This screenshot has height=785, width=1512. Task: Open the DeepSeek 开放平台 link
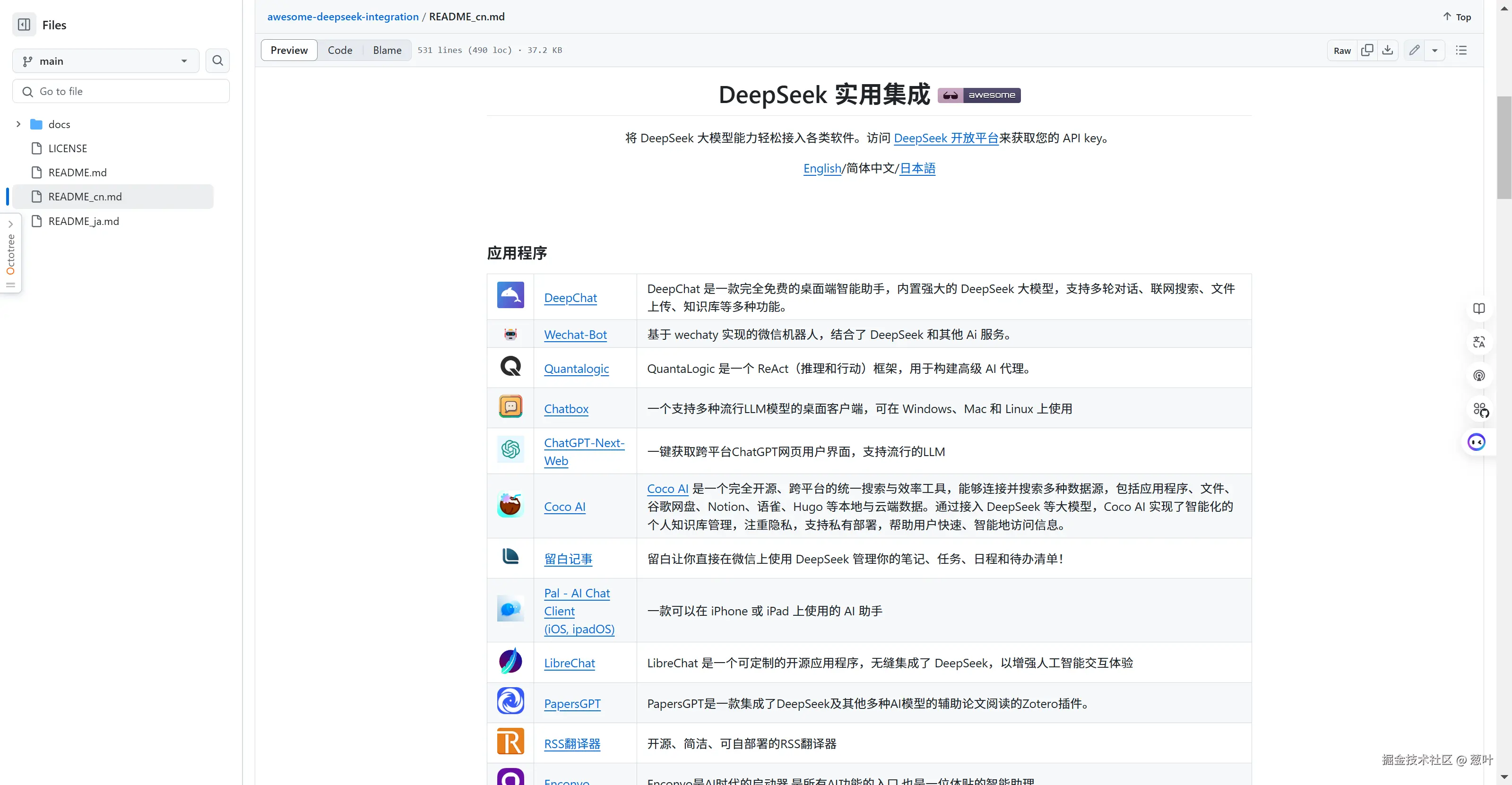pyautogui.click(x=946, y=138)
